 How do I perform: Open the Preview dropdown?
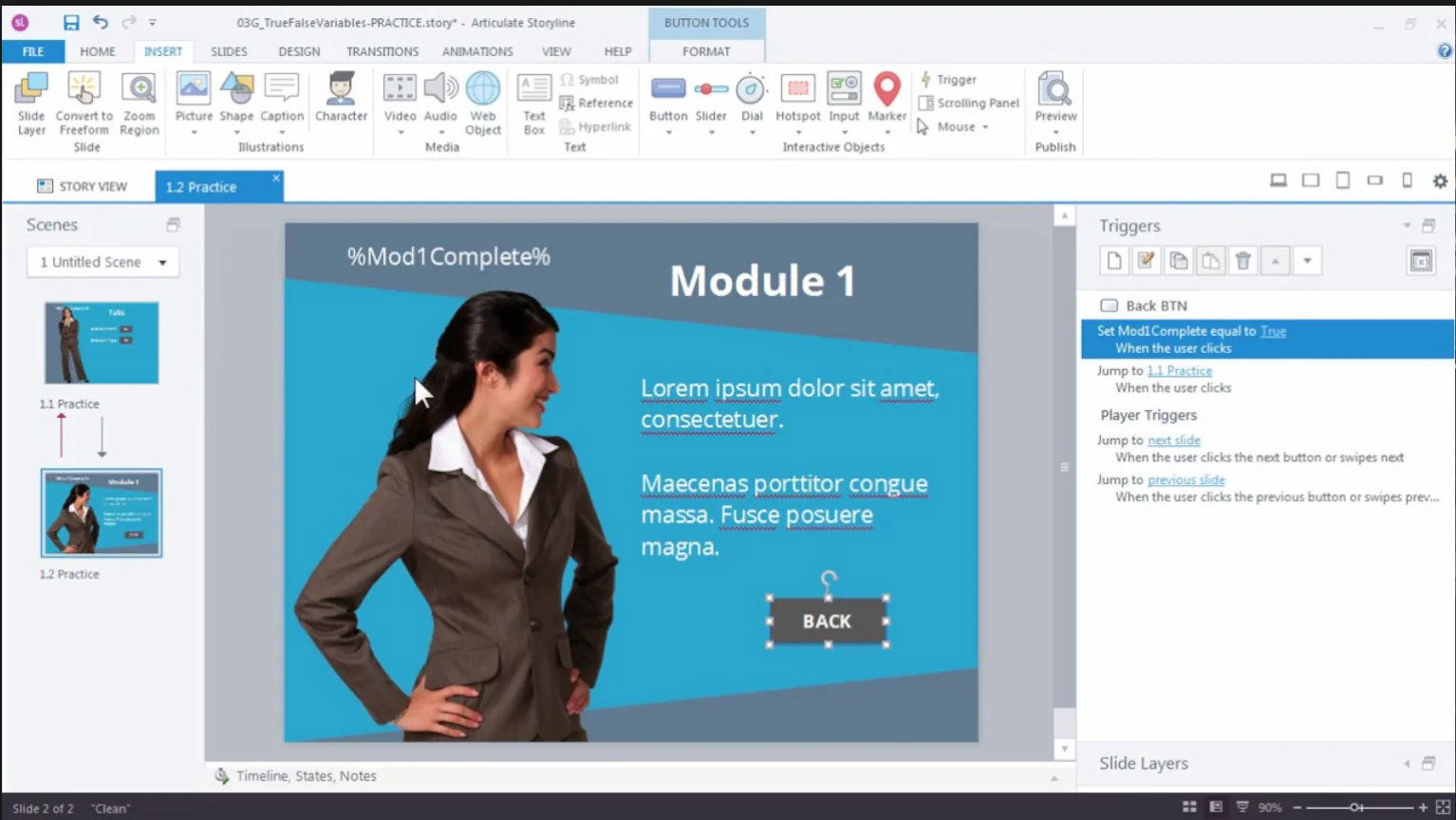coord(1055,132)
